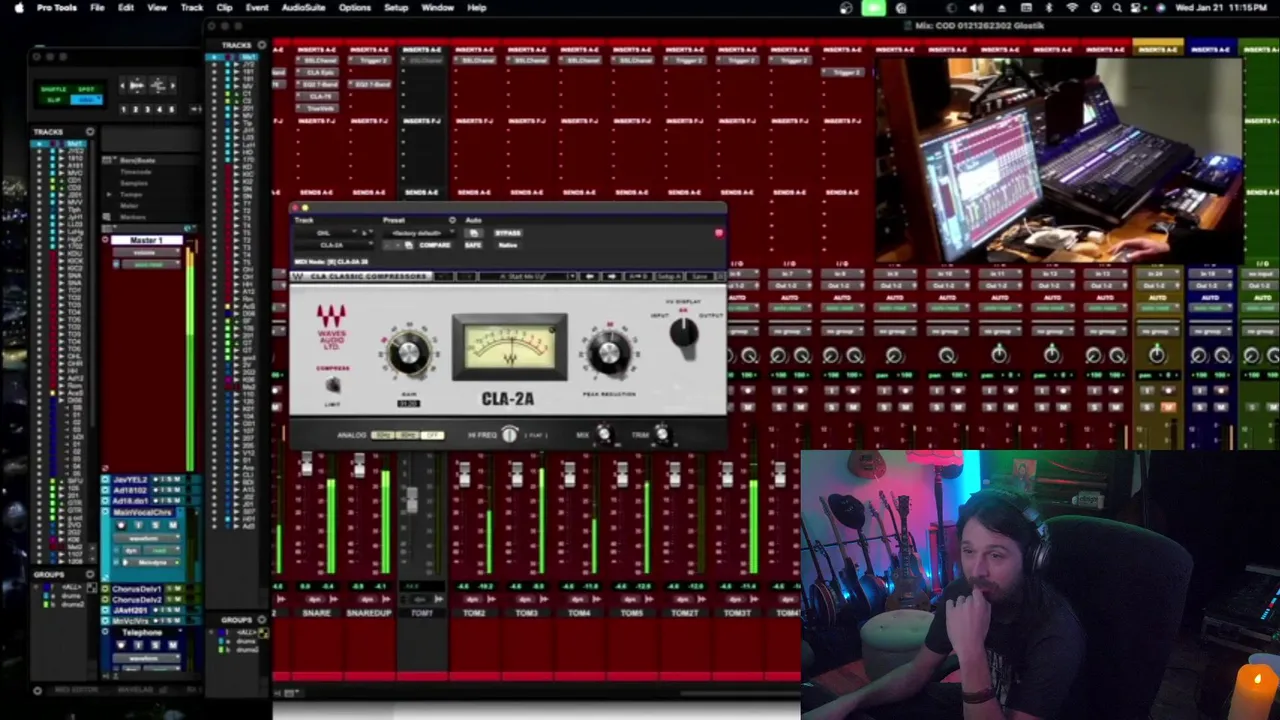Click the SNARE channel volume fader
1280x720 pixels.
(306, 465)
